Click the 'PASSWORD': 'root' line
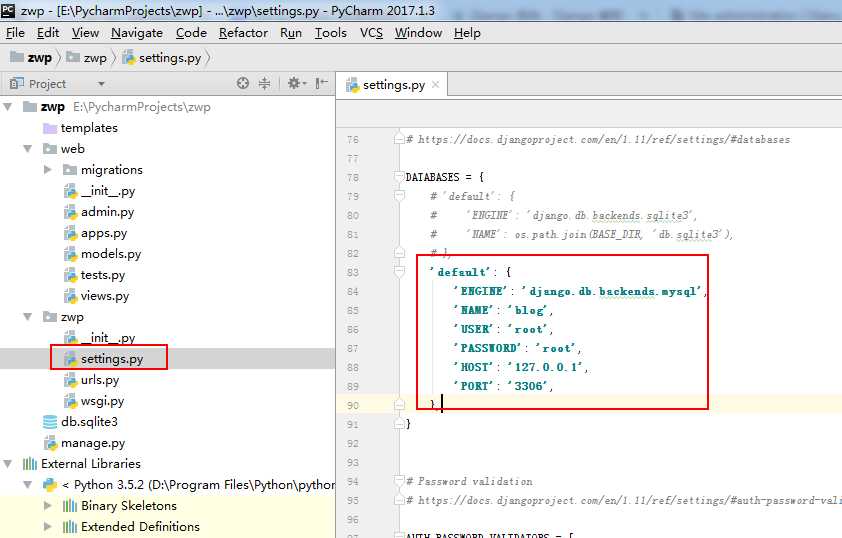This screenshot has height=538, width=842. 517,348
